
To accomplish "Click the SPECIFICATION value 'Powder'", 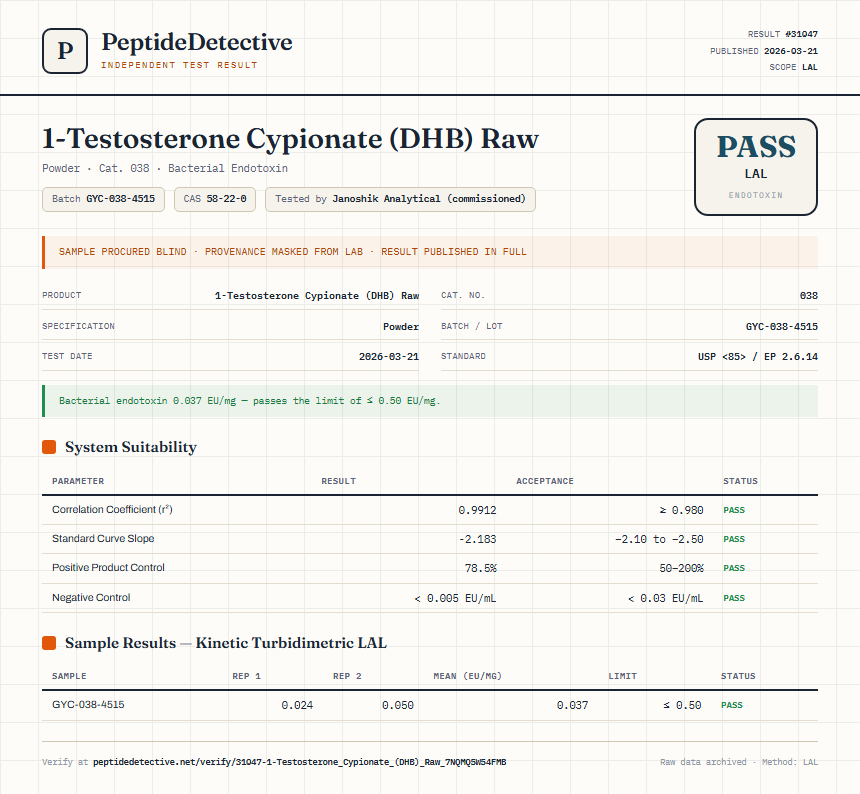I will 401,326.
